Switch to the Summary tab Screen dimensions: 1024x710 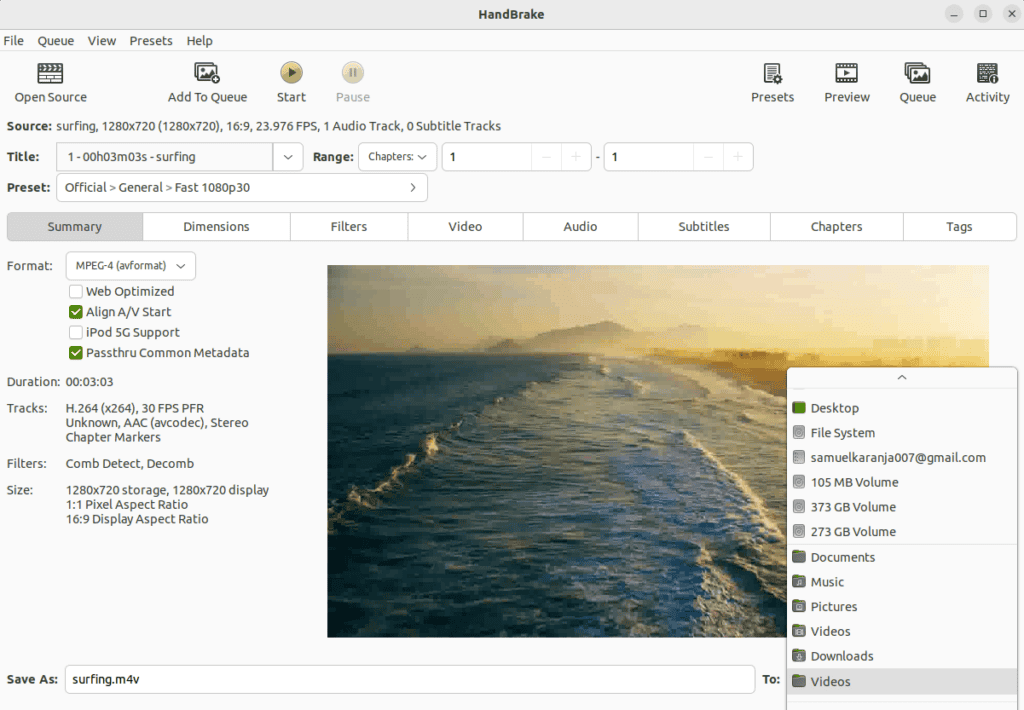click(x=74, y=227)
